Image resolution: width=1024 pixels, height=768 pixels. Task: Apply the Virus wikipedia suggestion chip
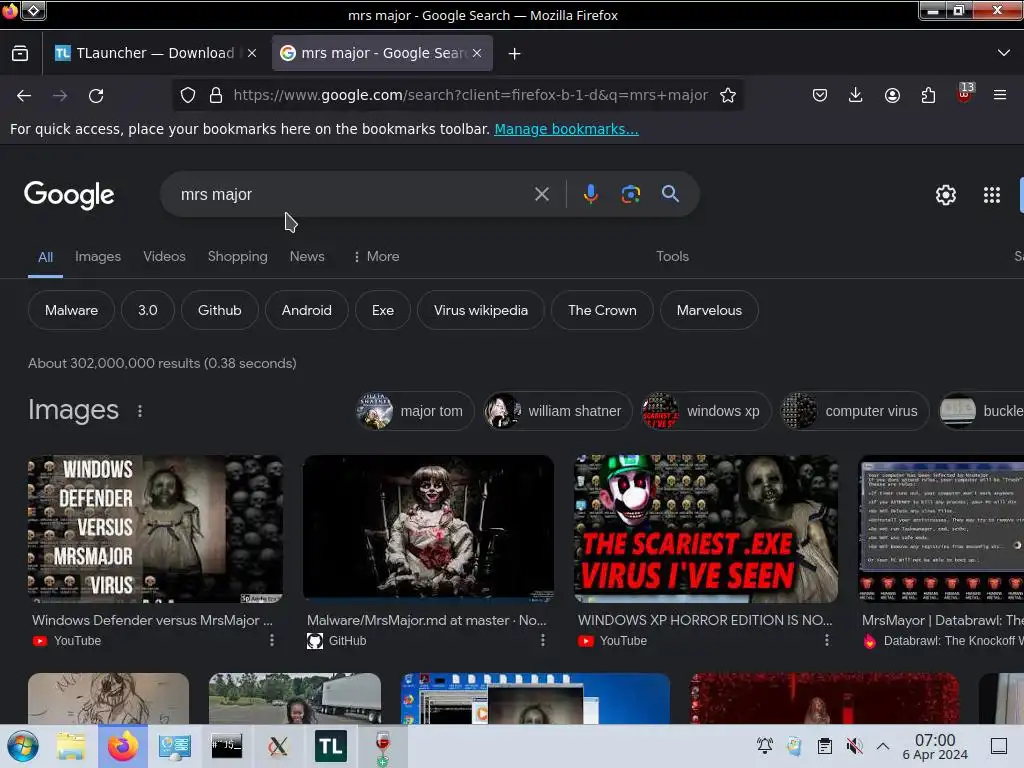click(x=481, y=310)
